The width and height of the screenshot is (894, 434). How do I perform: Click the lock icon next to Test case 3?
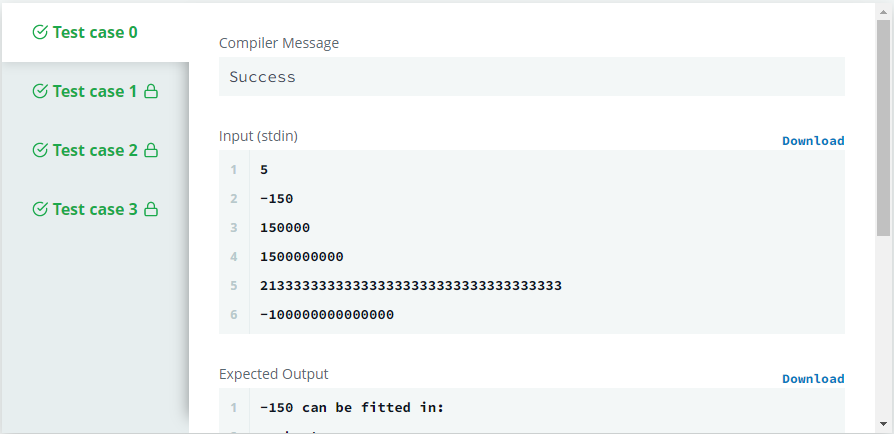151,209
